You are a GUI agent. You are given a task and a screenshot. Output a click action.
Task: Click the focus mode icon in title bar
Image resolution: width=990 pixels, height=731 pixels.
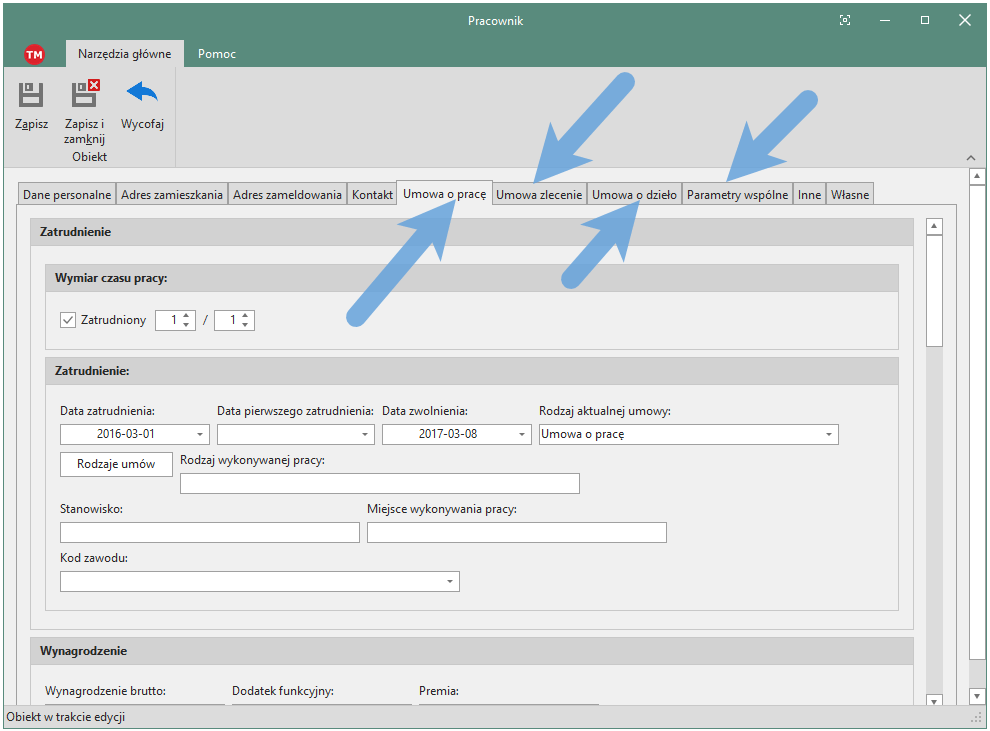845,20
